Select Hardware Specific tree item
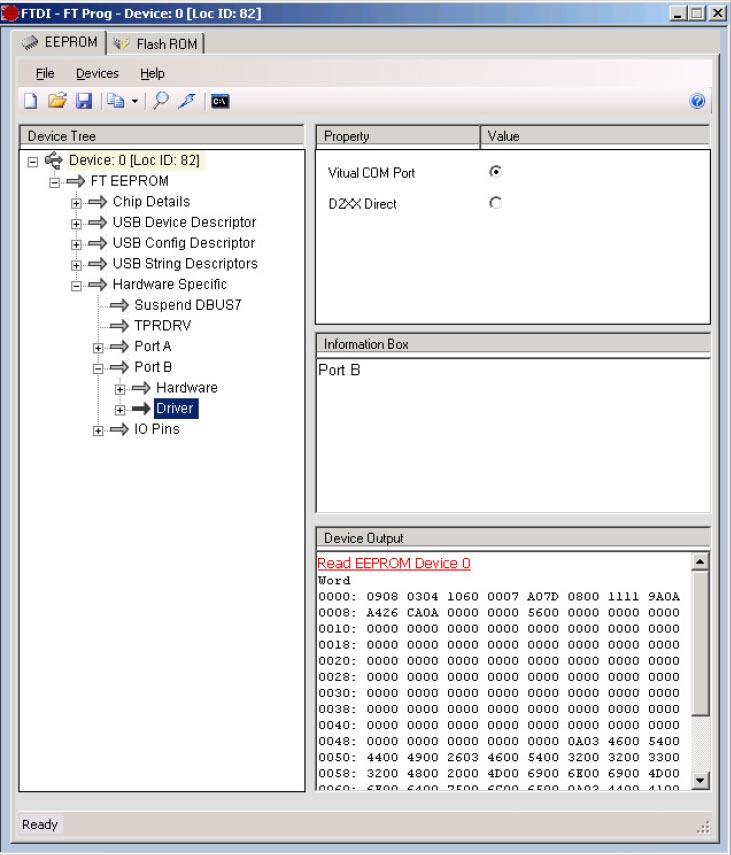Screen dimensions: 731x855 click(170, 285)
